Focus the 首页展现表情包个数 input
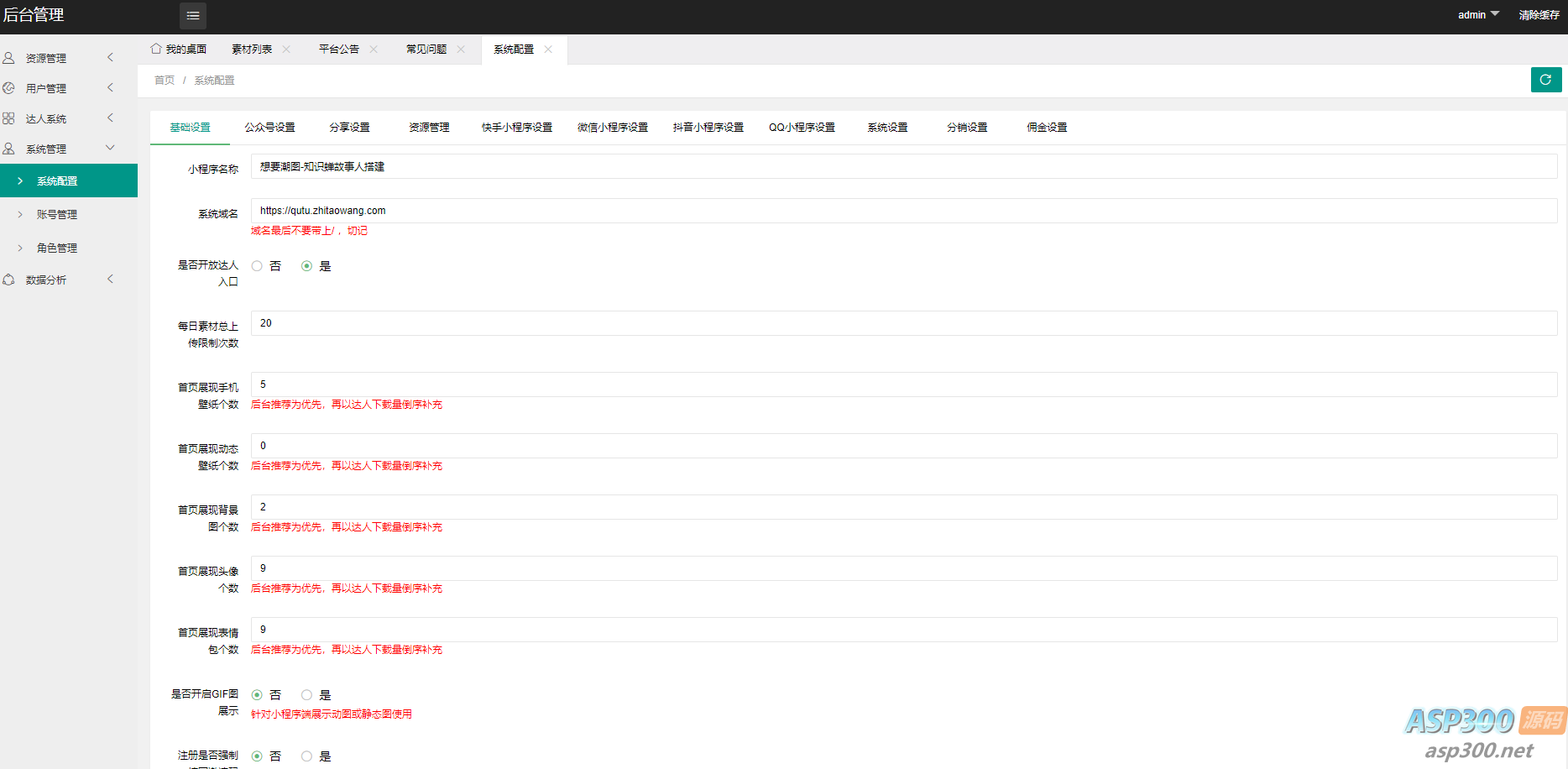1568x769 pixels. click(x=904, y=630)
